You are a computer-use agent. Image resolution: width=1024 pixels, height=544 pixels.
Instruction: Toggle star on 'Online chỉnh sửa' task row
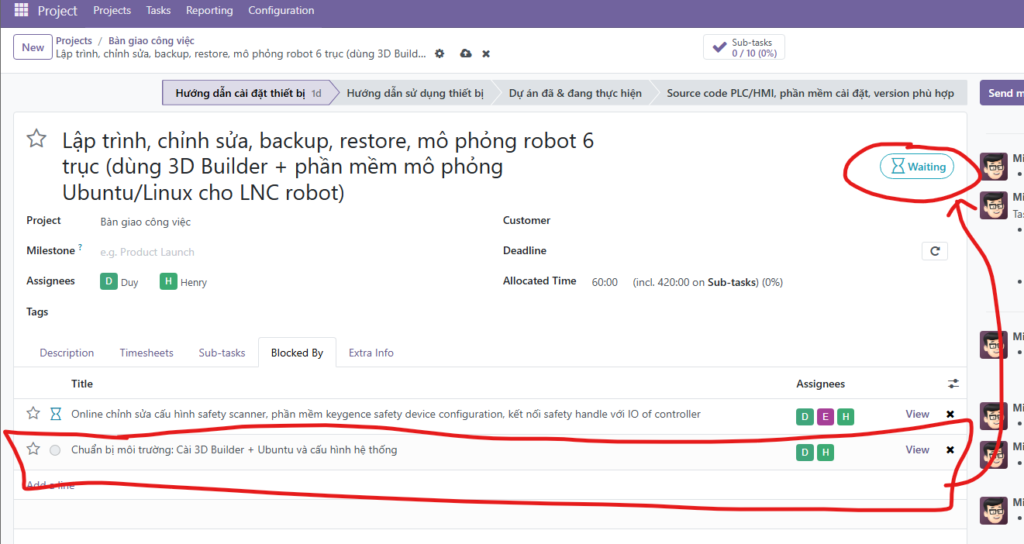point(33,414)
